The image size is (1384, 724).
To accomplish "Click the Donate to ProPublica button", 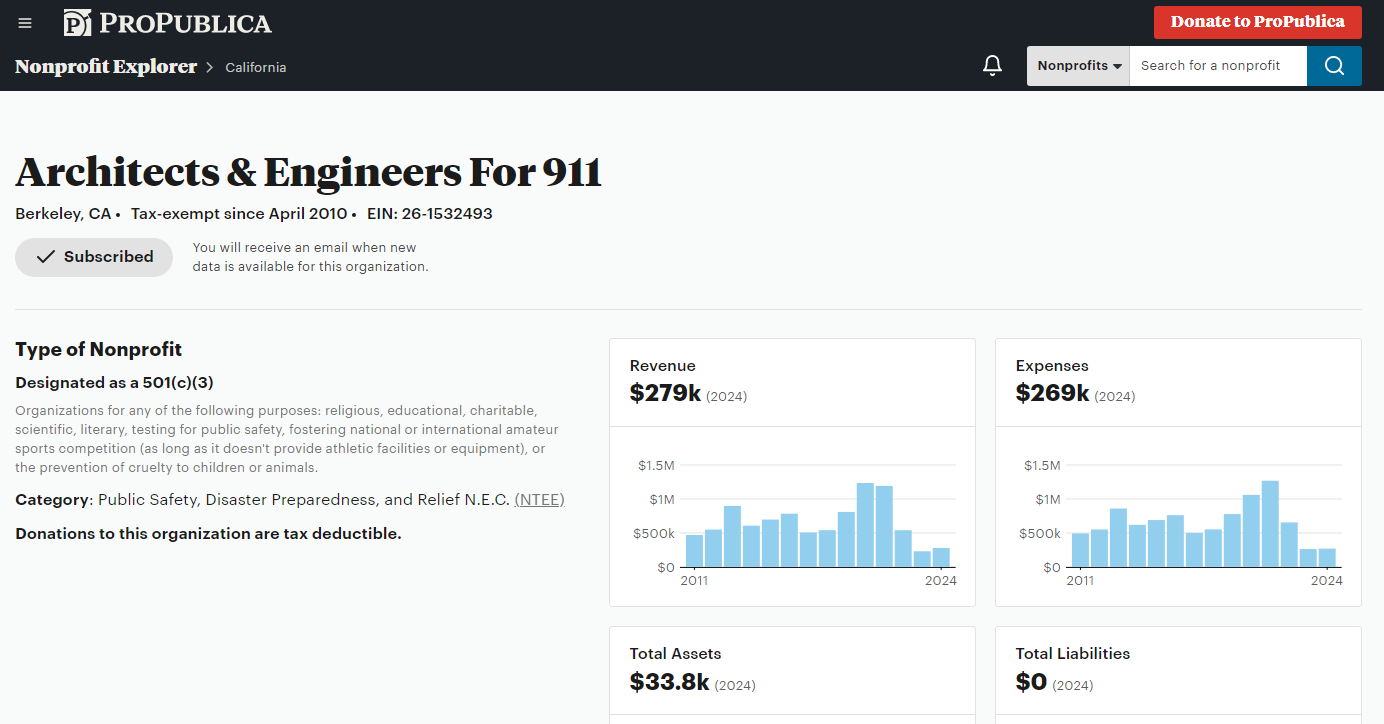I will point(1258,22).
